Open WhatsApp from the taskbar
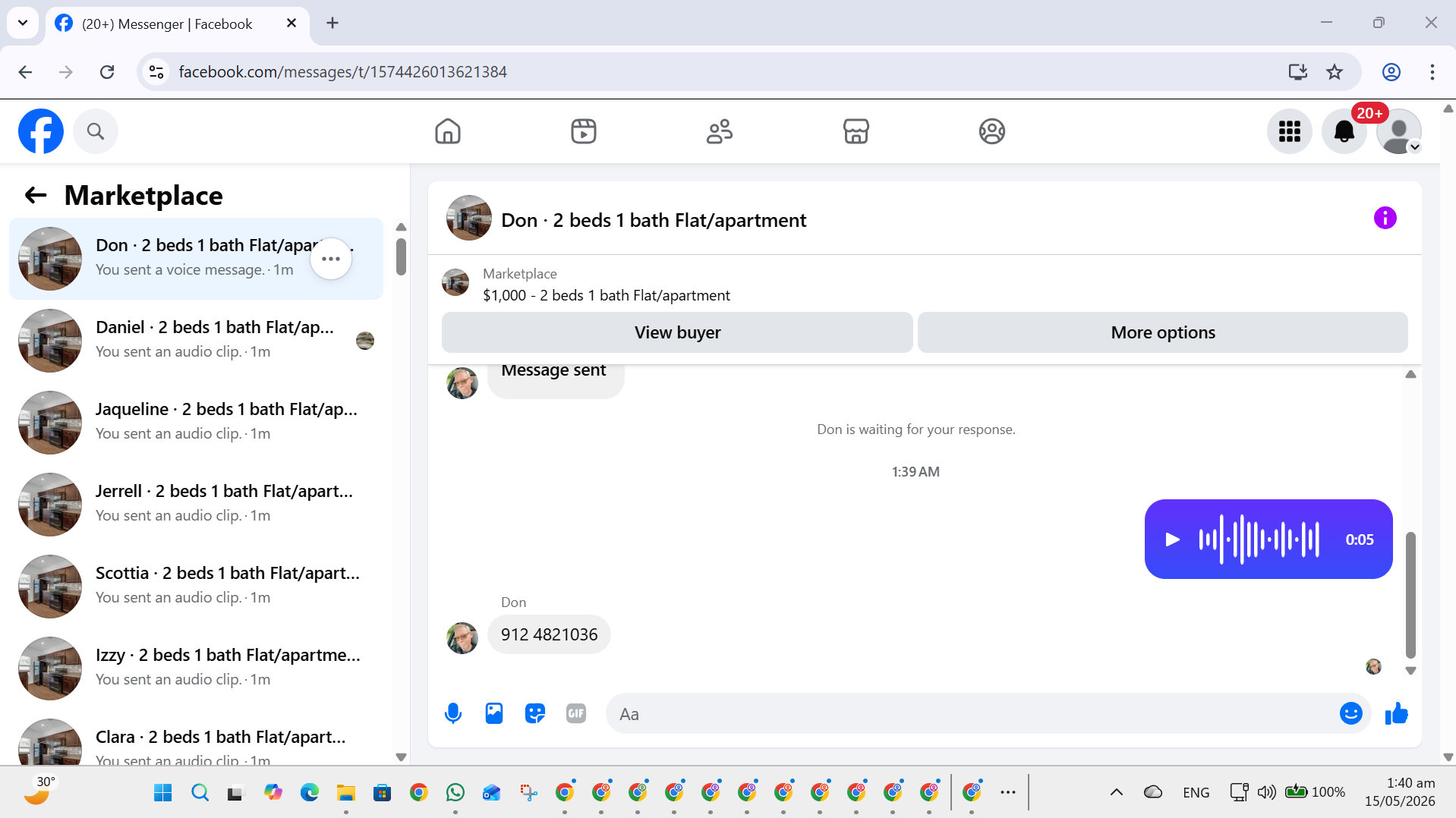 (455, 793)
